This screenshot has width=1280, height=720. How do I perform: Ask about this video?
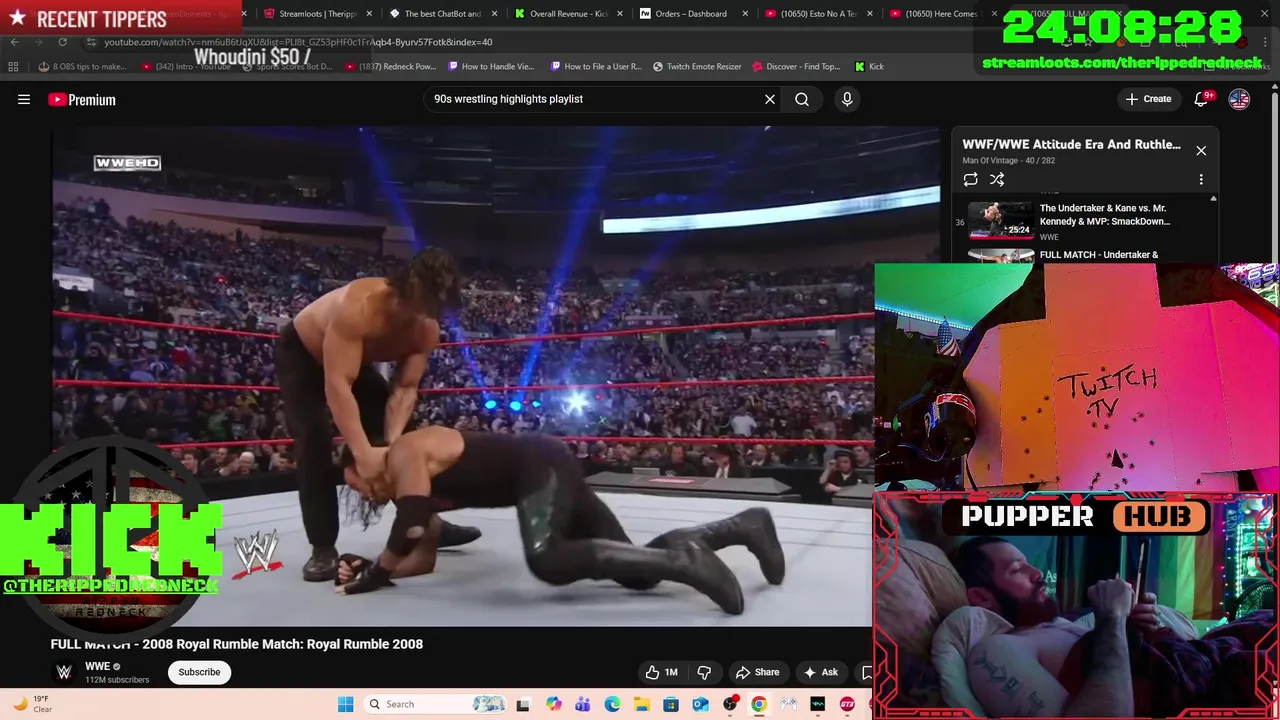coord(822,672)
